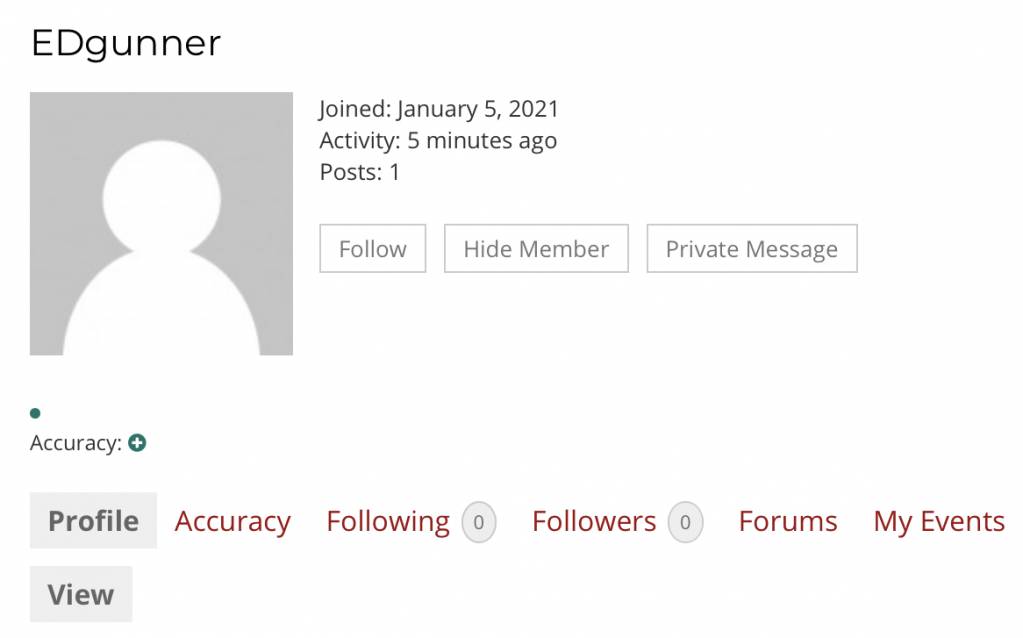Open the default avatar silhouette image

click(161, 224)
